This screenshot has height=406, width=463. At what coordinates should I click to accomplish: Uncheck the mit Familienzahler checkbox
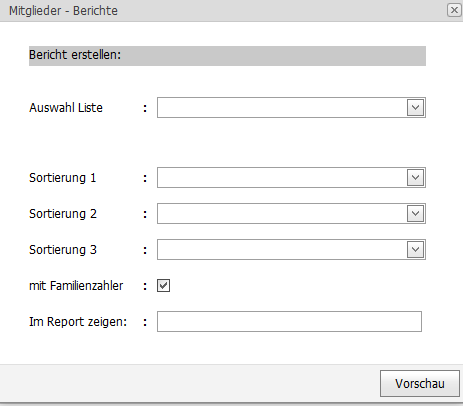tap(163, 286)
